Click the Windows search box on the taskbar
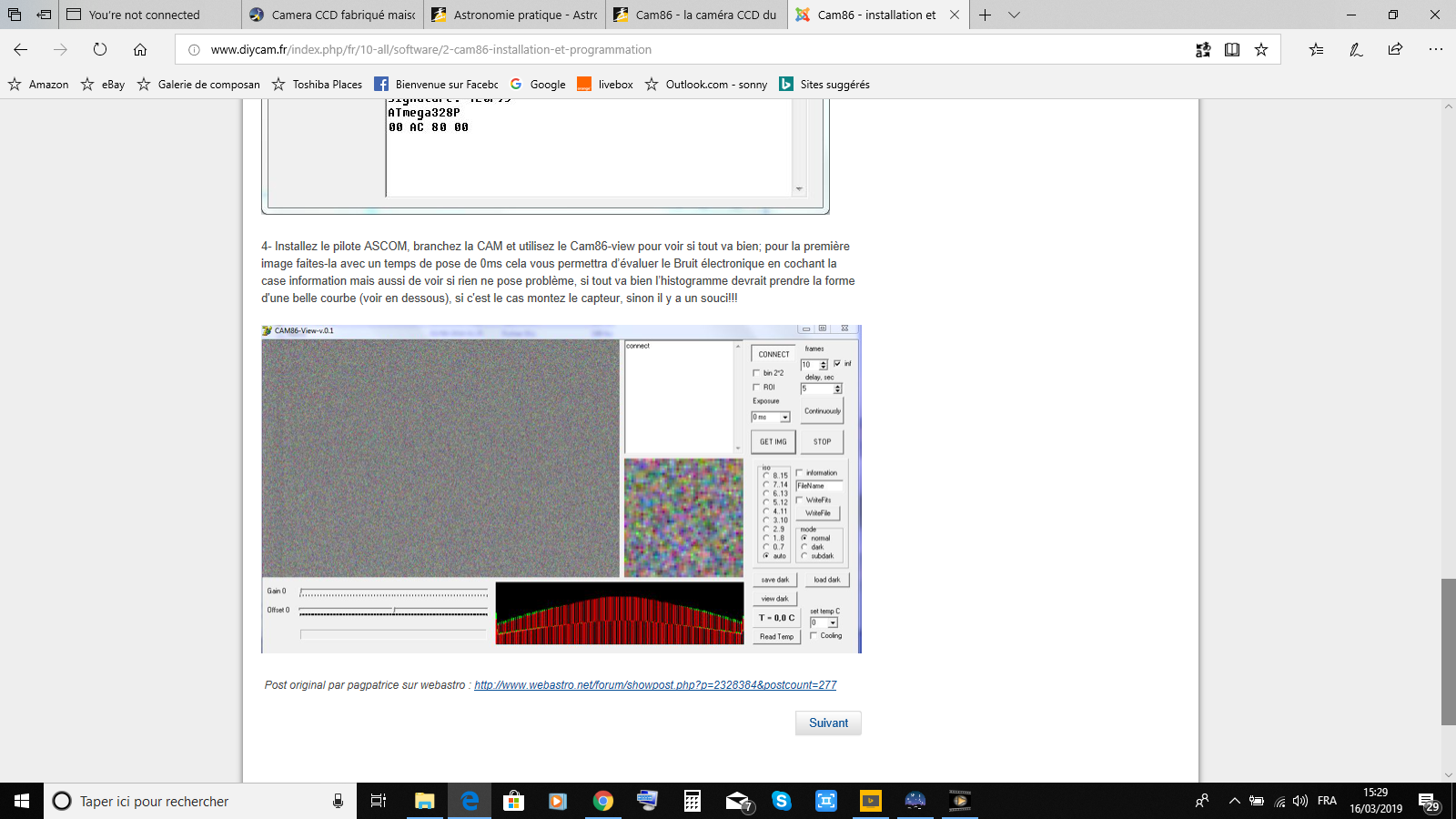 [200, 801]
